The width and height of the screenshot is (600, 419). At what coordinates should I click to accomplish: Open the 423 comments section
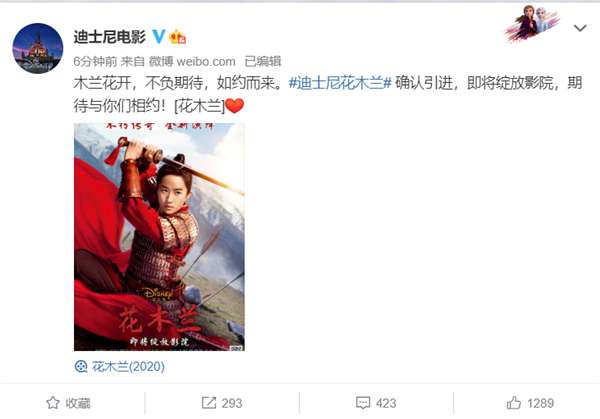point(376,403)
